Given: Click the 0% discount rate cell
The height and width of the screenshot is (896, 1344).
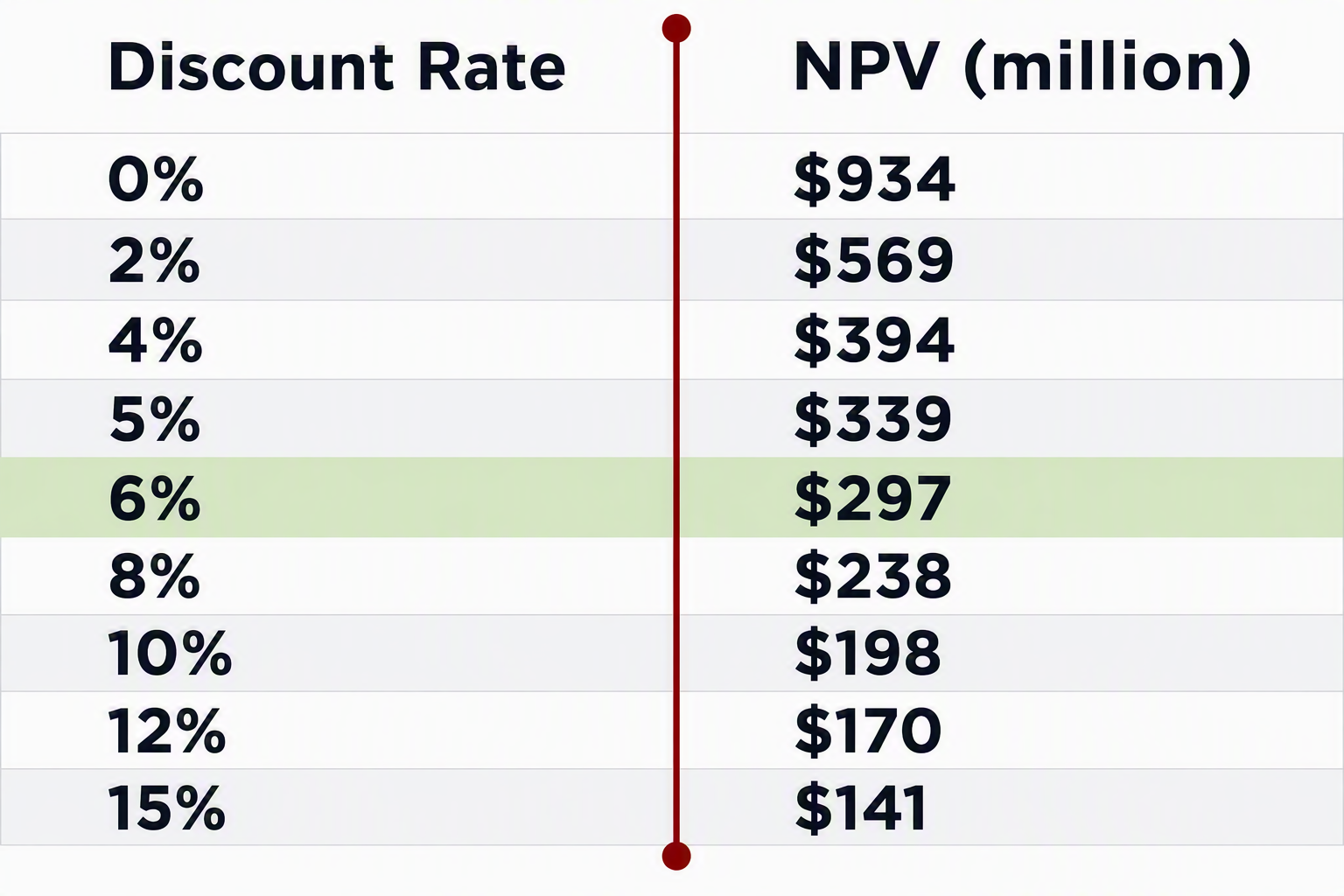Looking at the screenshot, I should (156, 179).
